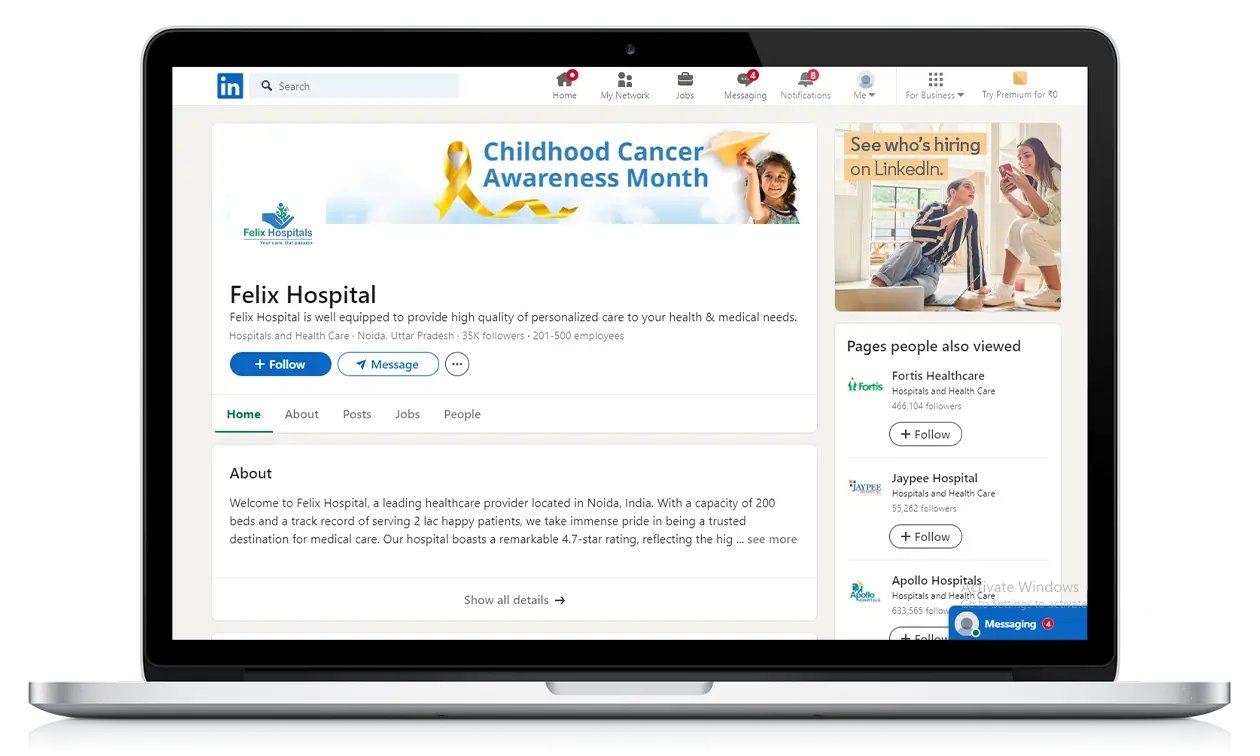Viewport: 1260px width, 756px height.
Task: Open the Messaging icon in navbar
Action: tap(745, 80)
